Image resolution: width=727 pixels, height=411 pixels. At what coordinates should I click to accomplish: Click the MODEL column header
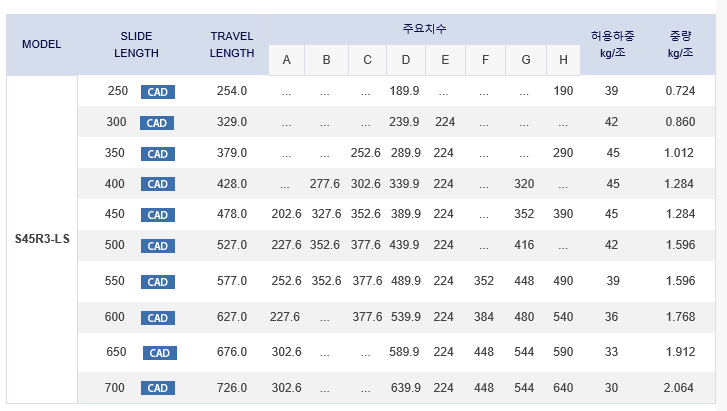(41, 44)
